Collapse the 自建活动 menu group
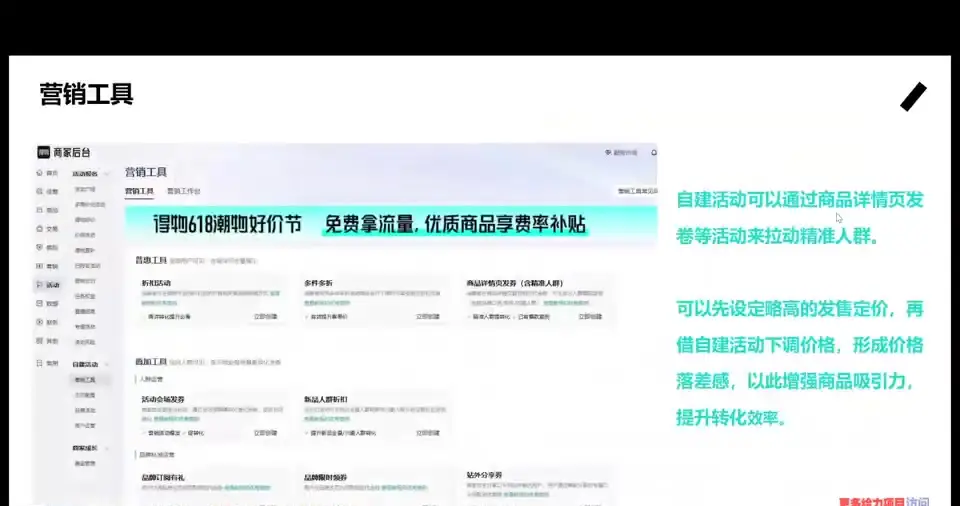The image size is (960, 506). pyautogui.click(x=108, y=365)
